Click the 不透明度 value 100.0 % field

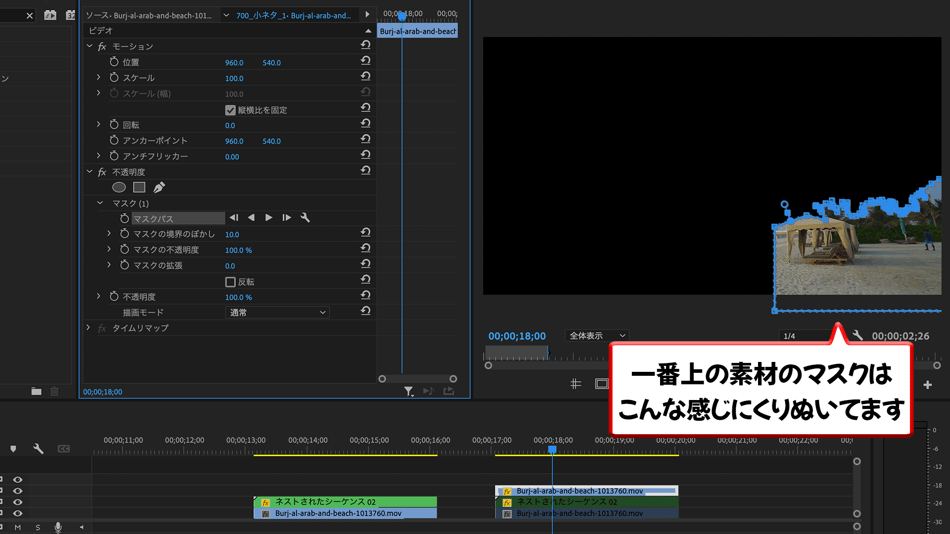pos(238,297)
